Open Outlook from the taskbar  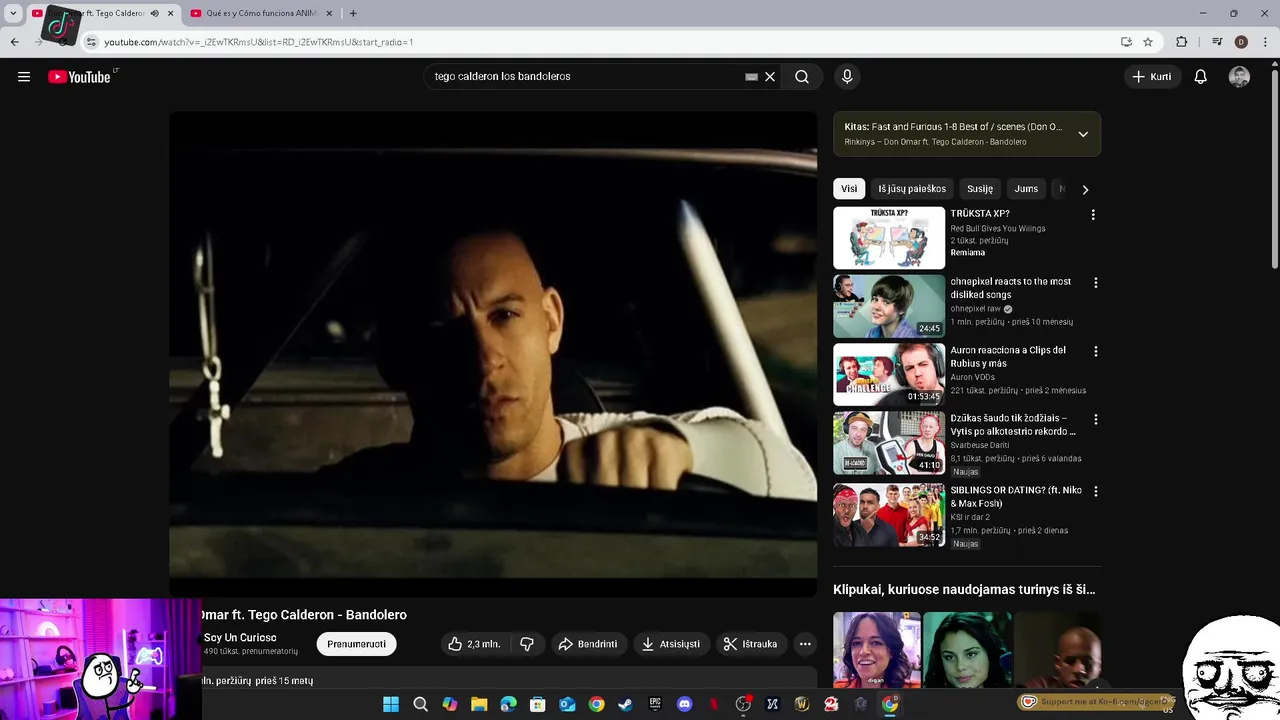point(567,704)
